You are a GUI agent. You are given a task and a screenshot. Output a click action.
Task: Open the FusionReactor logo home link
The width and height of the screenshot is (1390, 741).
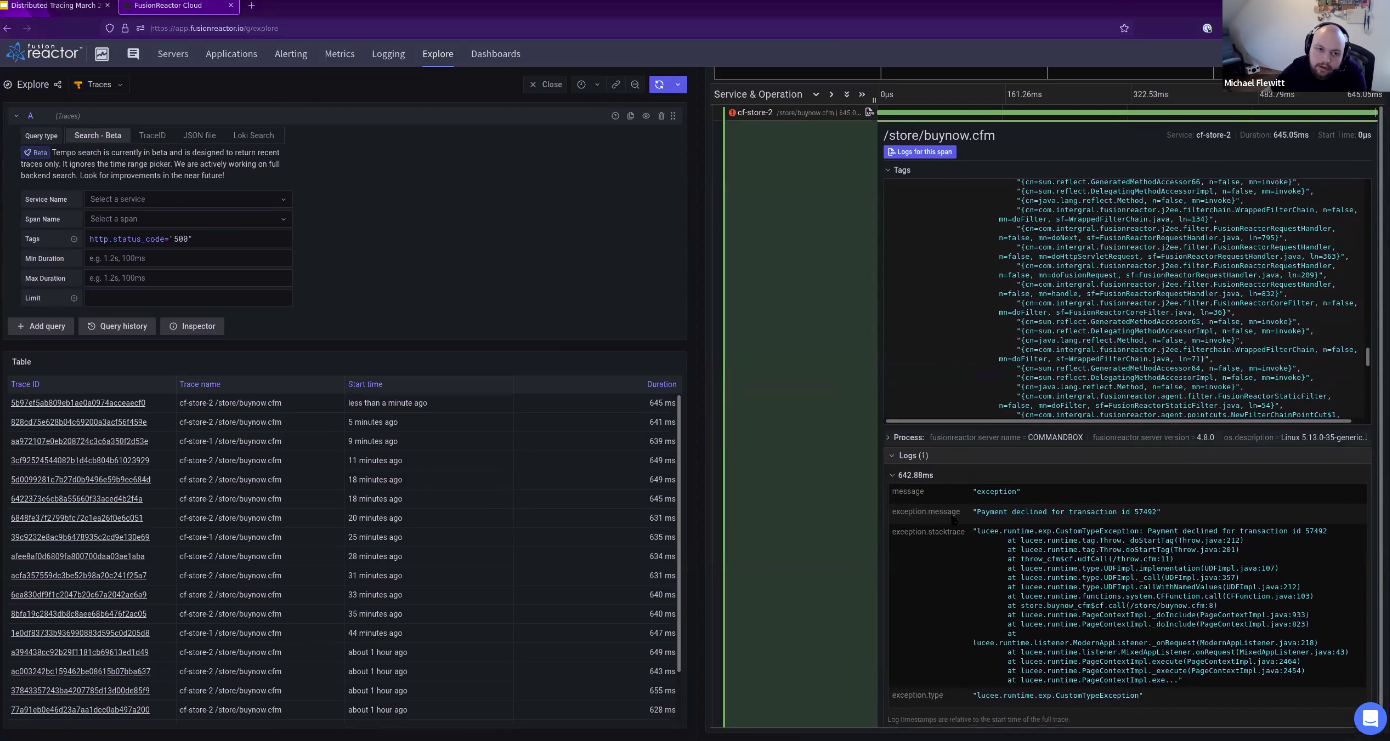coord(43,52)
